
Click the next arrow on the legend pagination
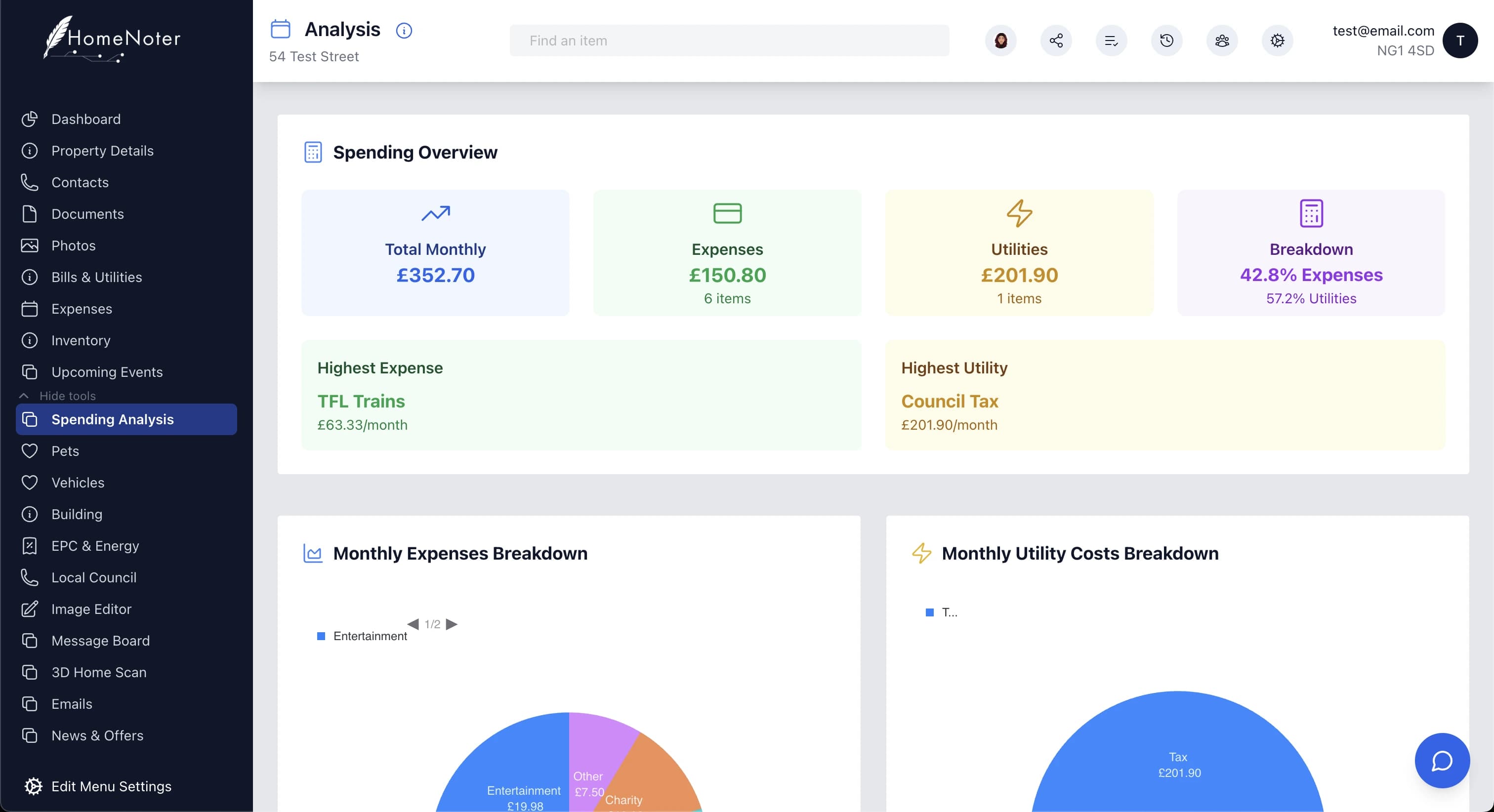pos(453,623)
